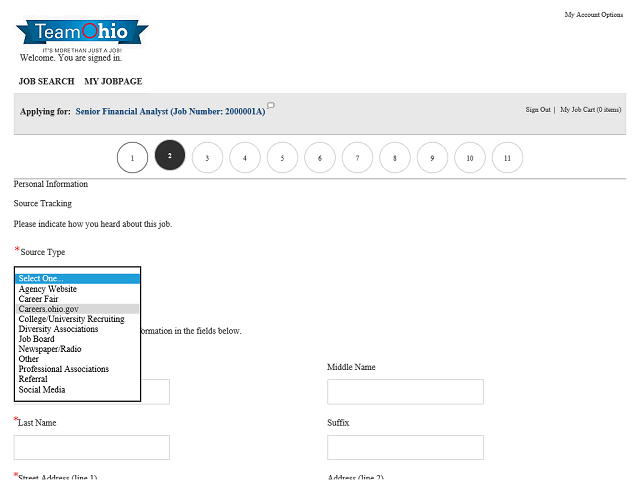The height and width of the screenshot is (480, 640).
Task: Click the 'Source Type' label
Action: coord(43,252)
